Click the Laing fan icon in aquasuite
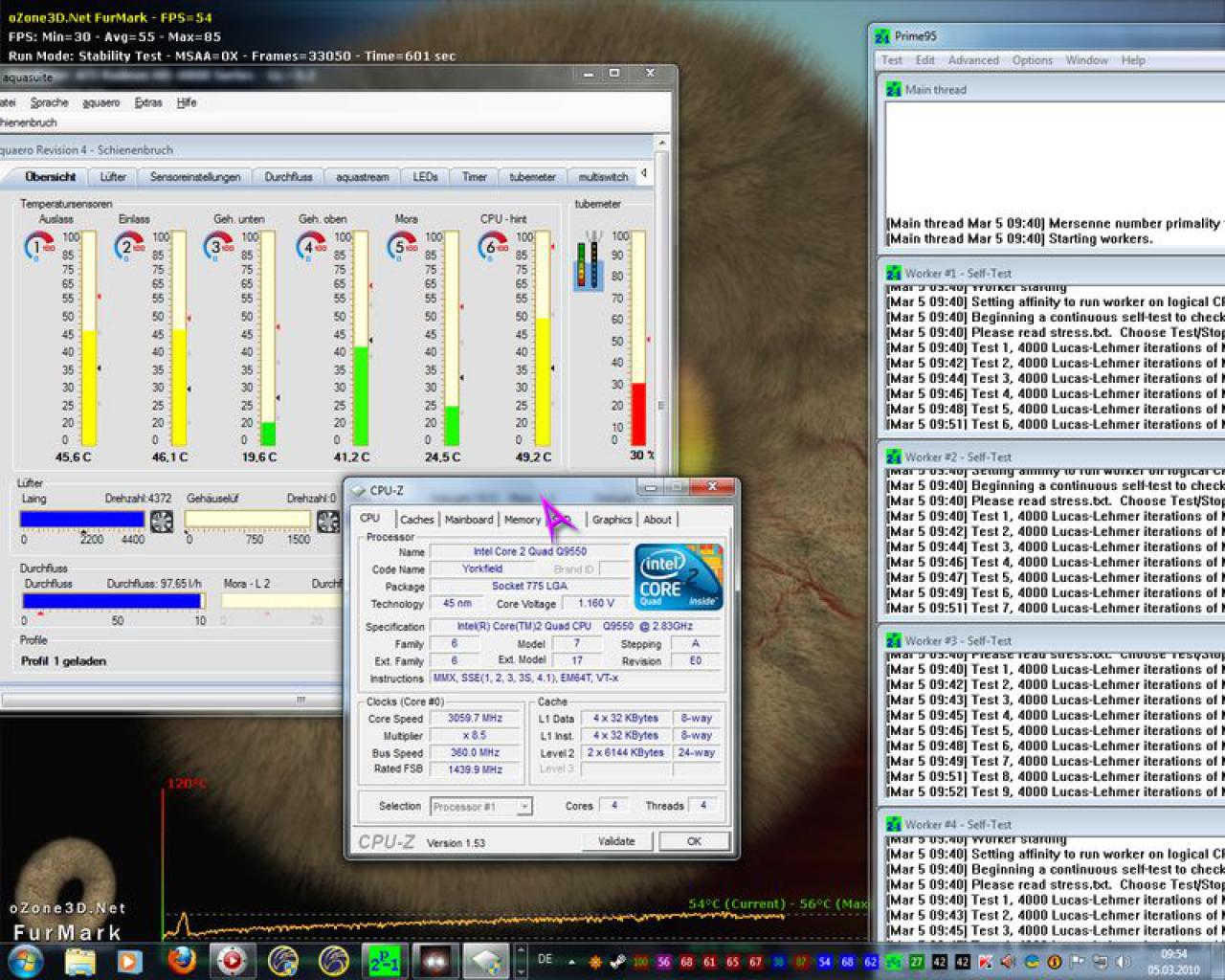This screenshot has width=1225, height=980. point(162,522)
